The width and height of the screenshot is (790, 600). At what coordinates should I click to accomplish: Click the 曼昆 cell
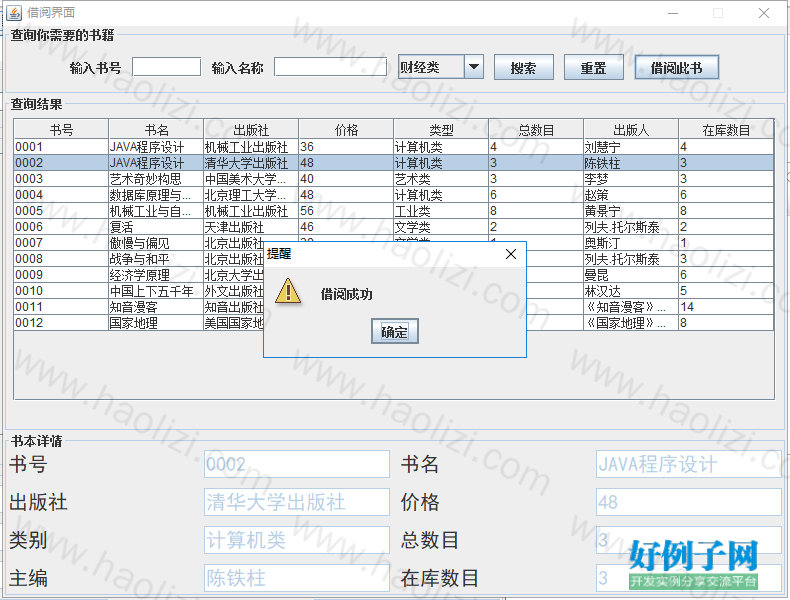[x=631, y=275]
